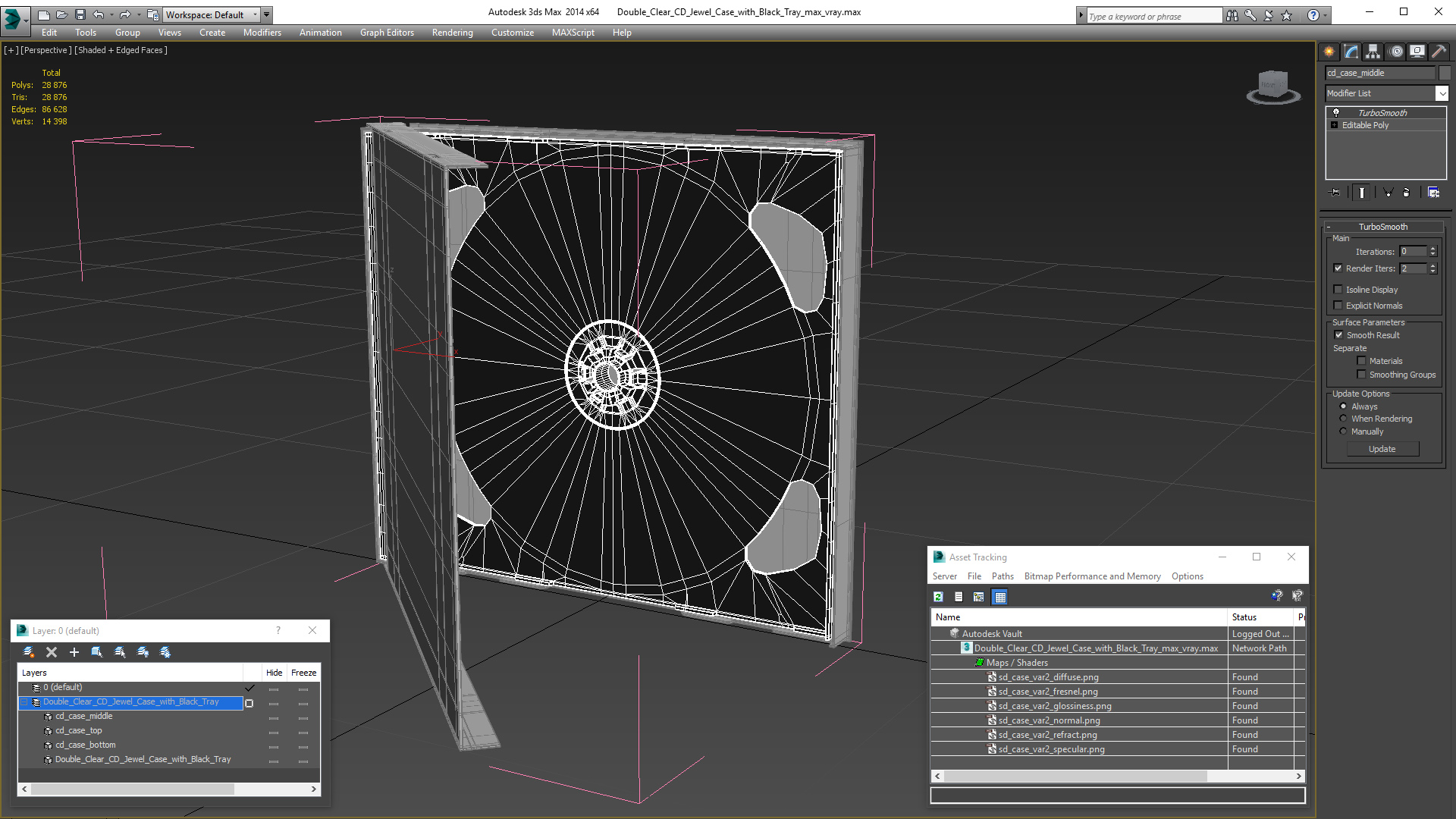Toggle TurboSmooth modifier lightbulb visibility
The width and height of the screenshot is (1456, 819).
click(x=1336, y=112)
